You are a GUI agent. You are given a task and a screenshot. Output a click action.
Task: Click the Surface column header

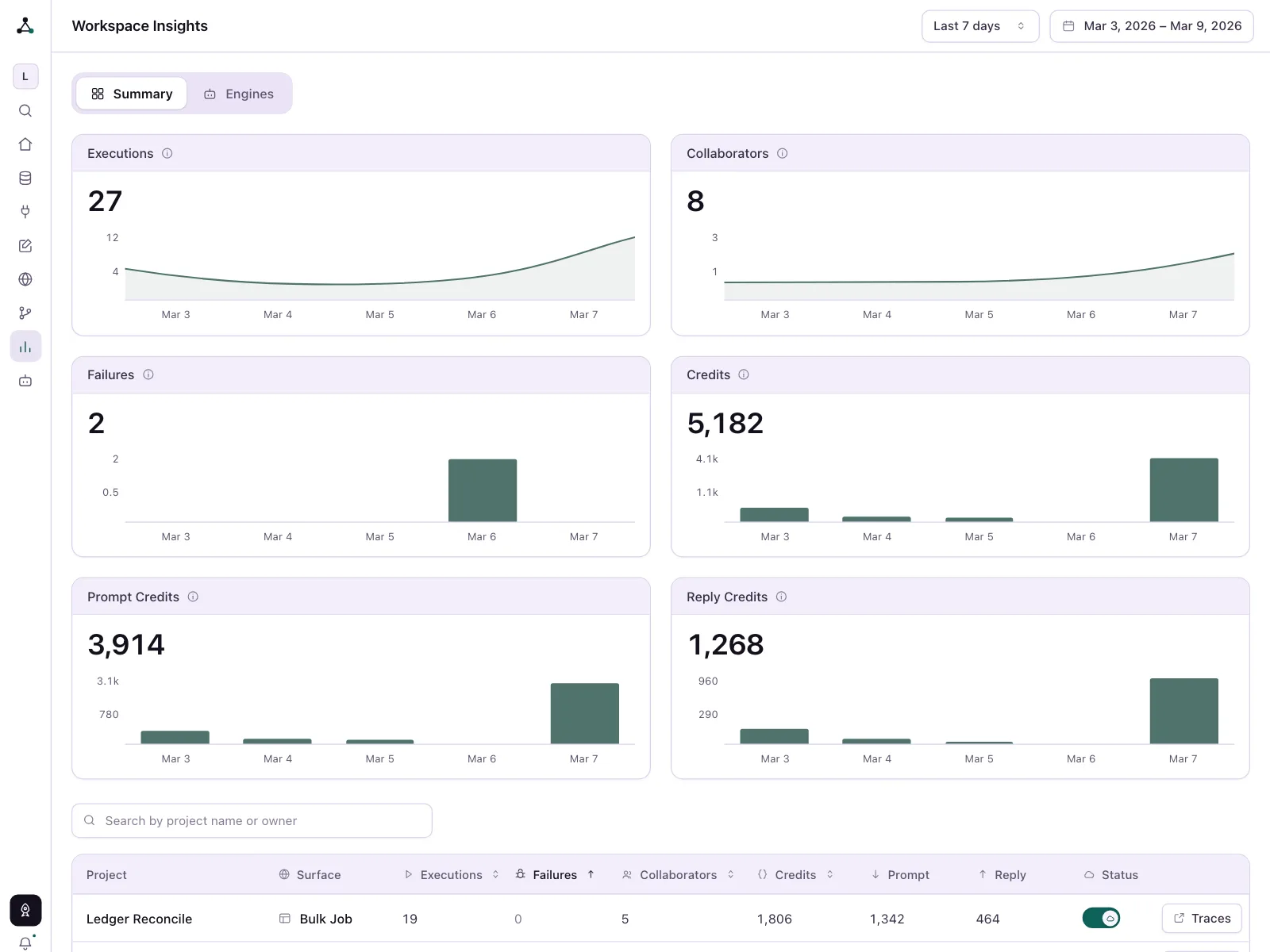tap(310, 874)
